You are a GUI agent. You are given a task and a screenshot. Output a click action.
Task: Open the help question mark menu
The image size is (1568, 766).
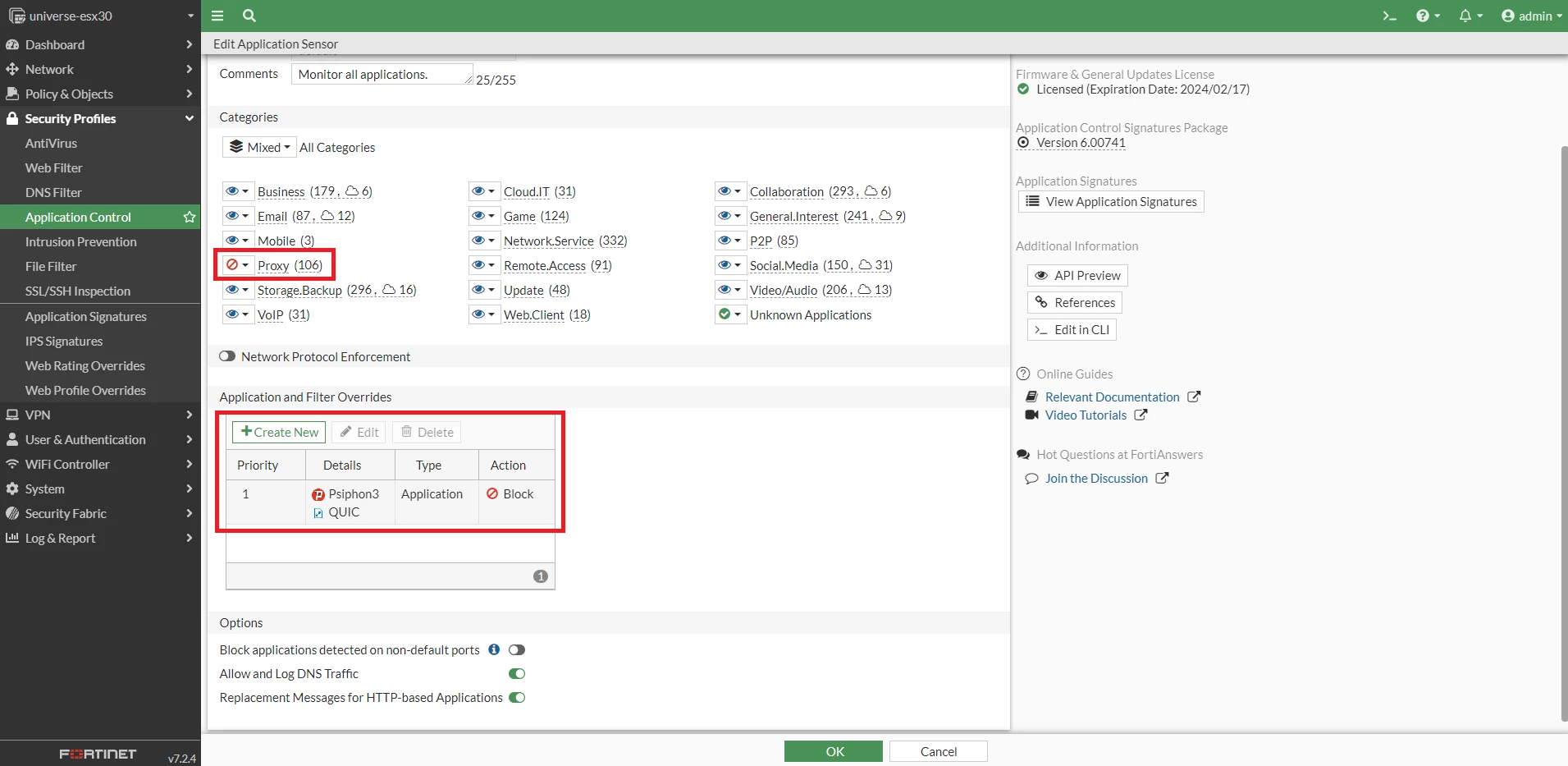[x=1428, y=16]
